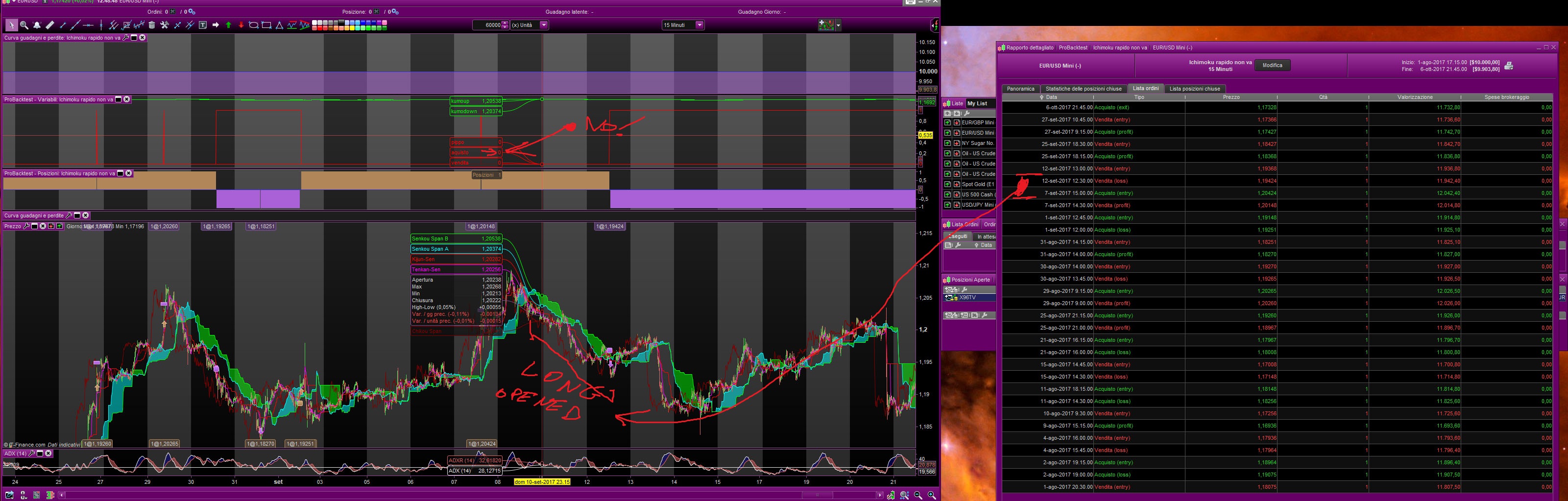Screen dimensions: 1568x501
Task: Click order dated 6-ott-2017 21.45.00
Action: click(1277, 108)
